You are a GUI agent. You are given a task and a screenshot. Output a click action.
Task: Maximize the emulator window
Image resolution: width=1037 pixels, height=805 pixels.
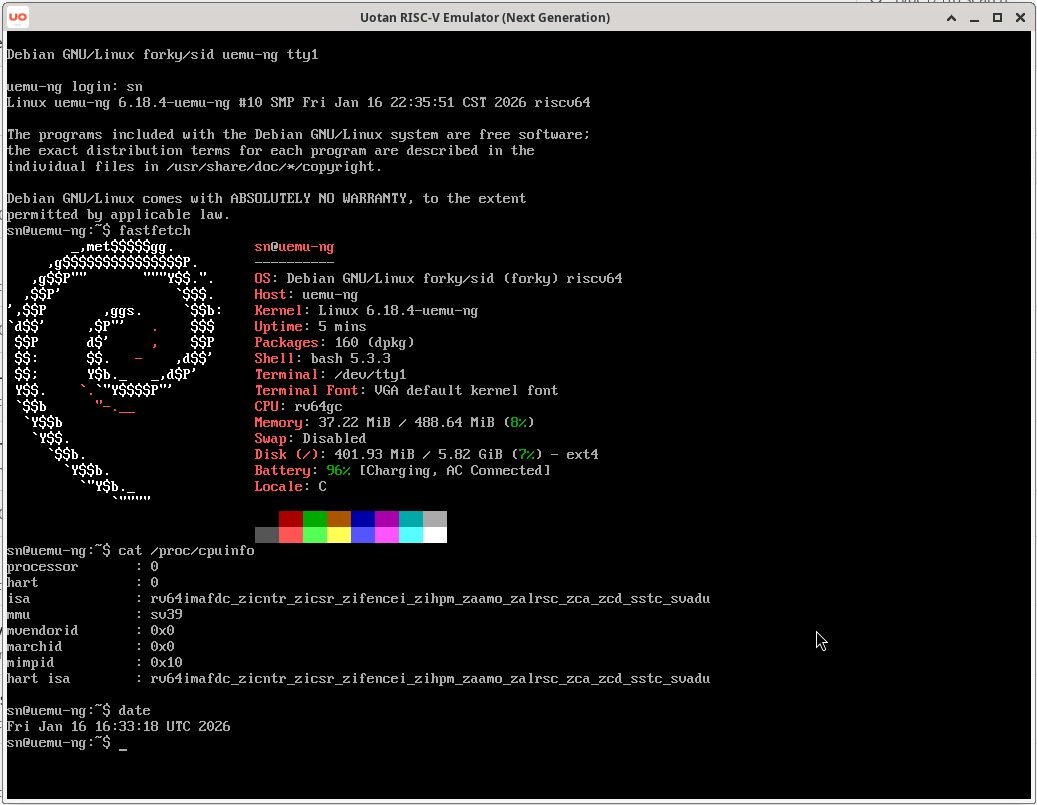(997, 18)
